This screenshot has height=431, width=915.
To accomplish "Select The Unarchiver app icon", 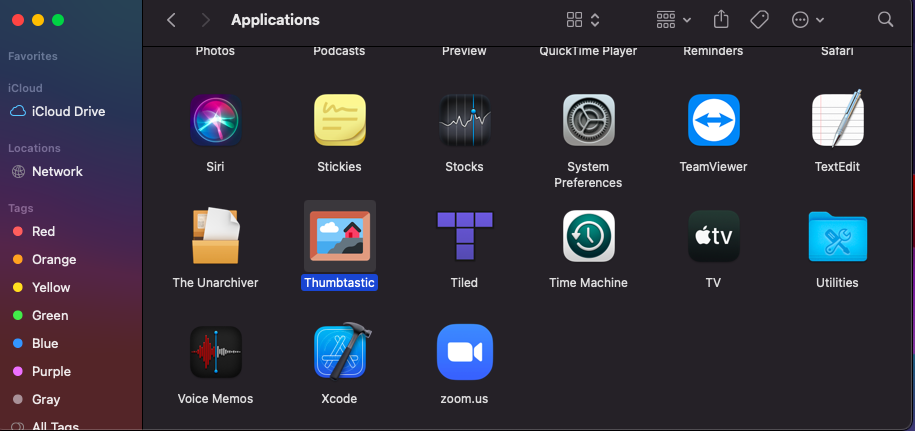I will coord(215,235).
